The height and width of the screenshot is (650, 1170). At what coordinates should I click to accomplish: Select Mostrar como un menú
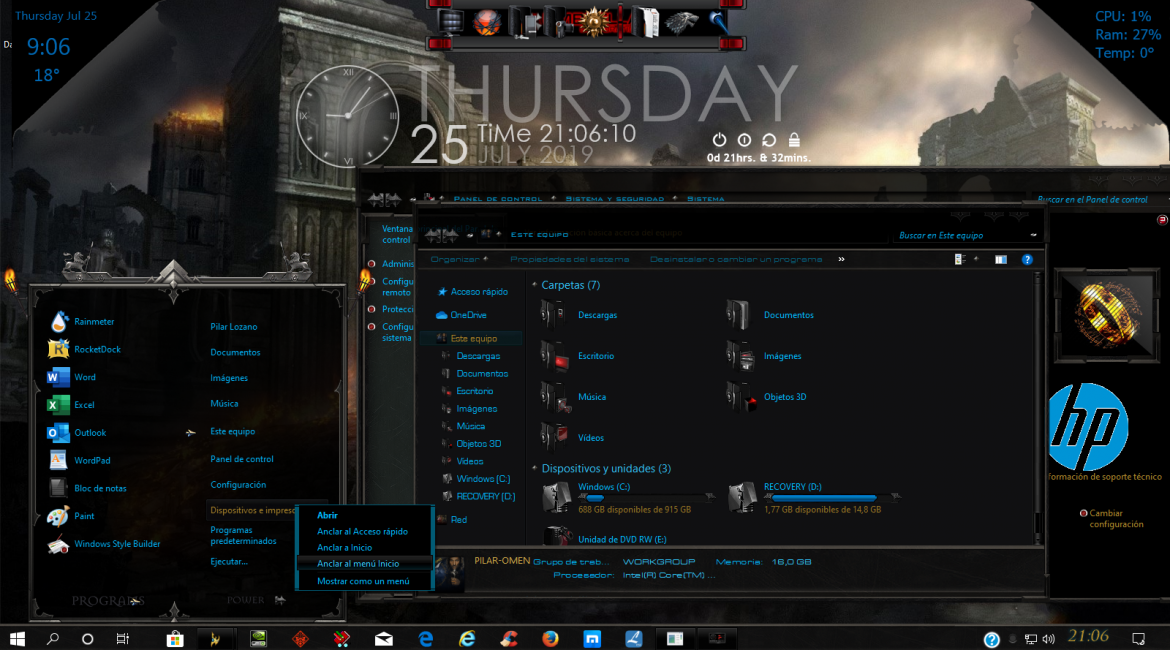[x=365, y=581]
